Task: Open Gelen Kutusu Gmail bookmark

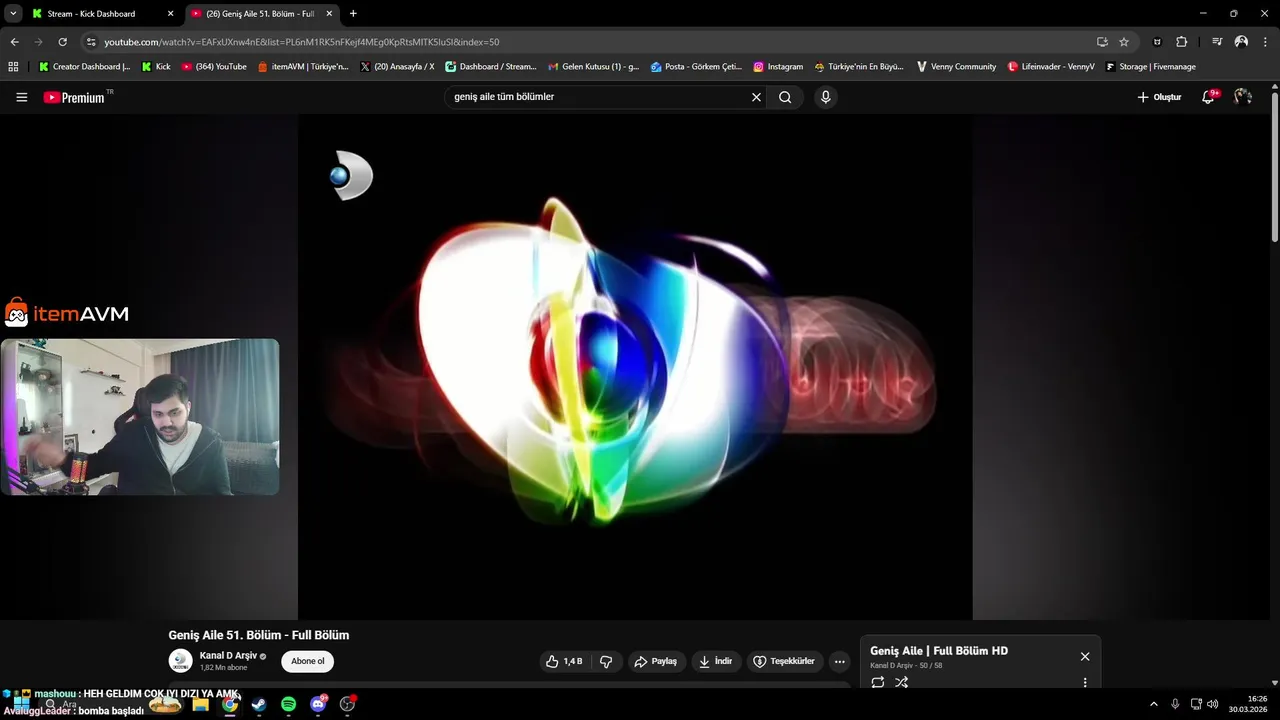Action: 593,67
